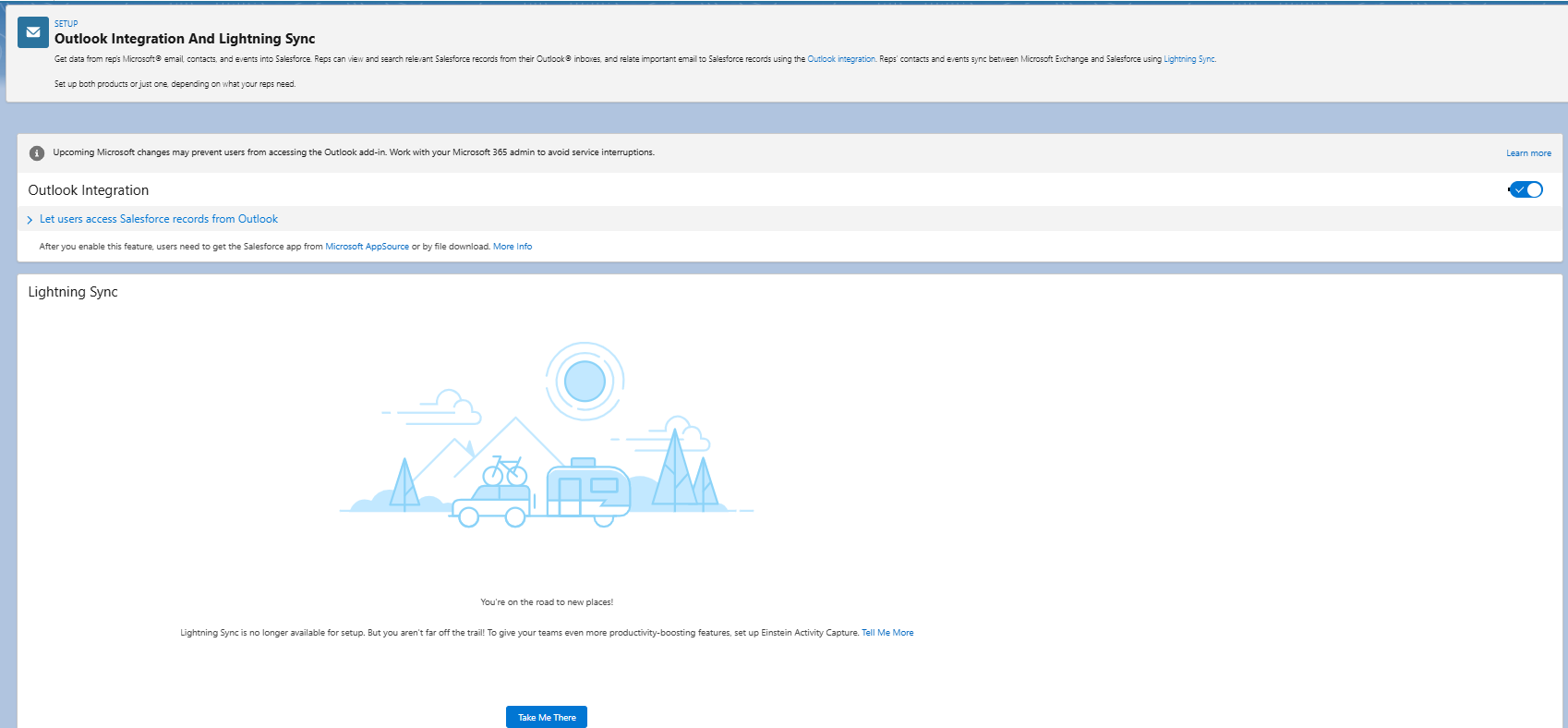Open the Outlook integration link in the header description
The image size is (1568, 728).
point(841,59)
